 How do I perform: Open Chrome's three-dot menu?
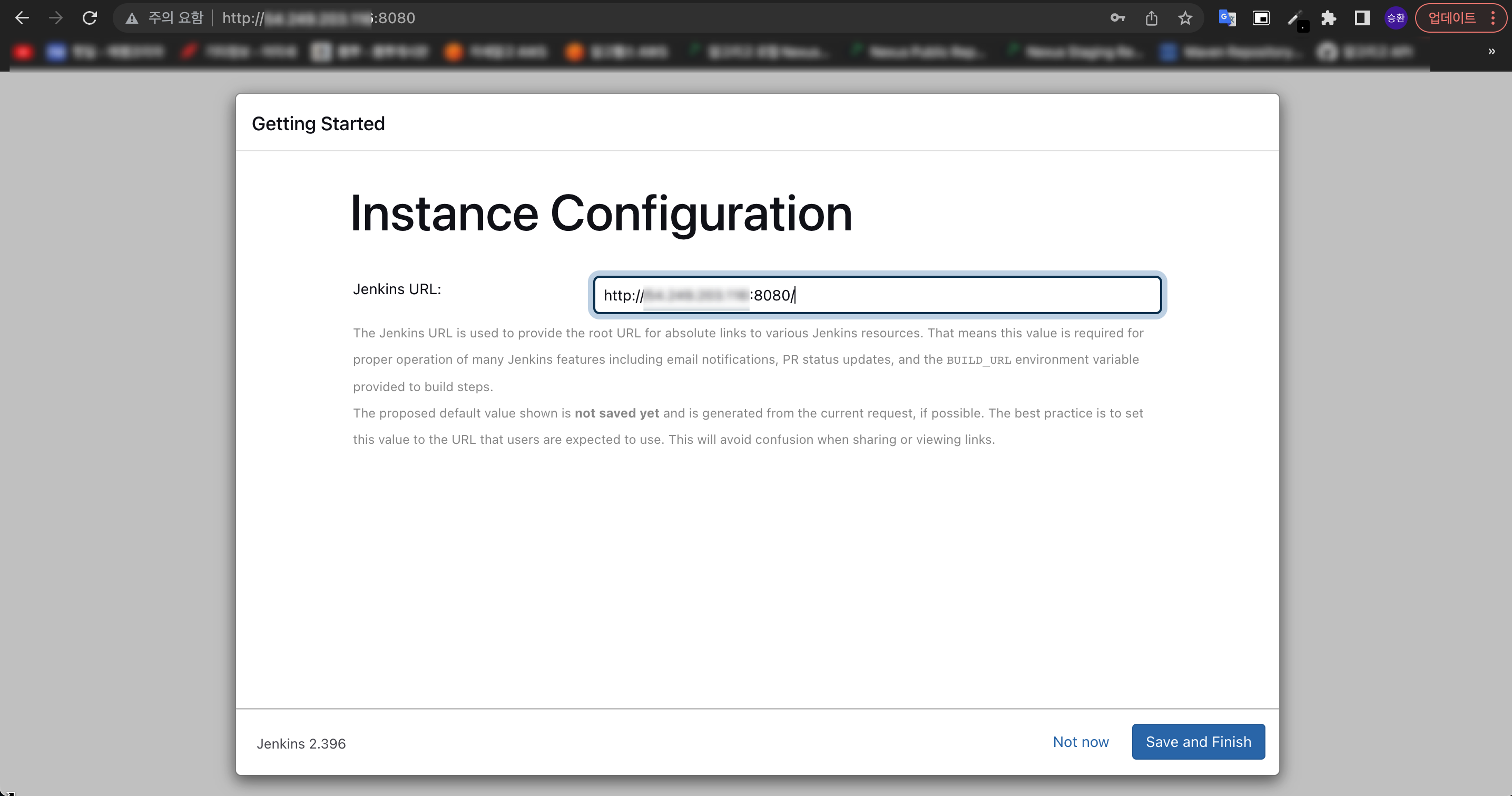tap(1493, 18)
